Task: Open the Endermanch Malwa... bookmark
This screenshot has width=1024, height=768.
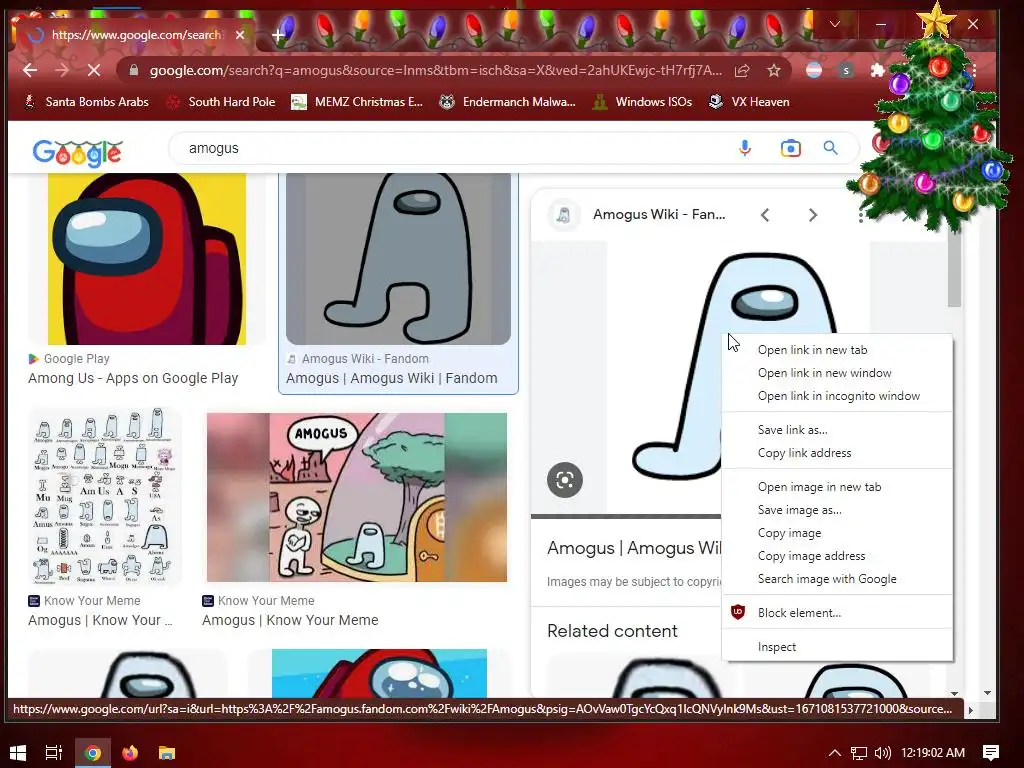Action: click(507, 102)
